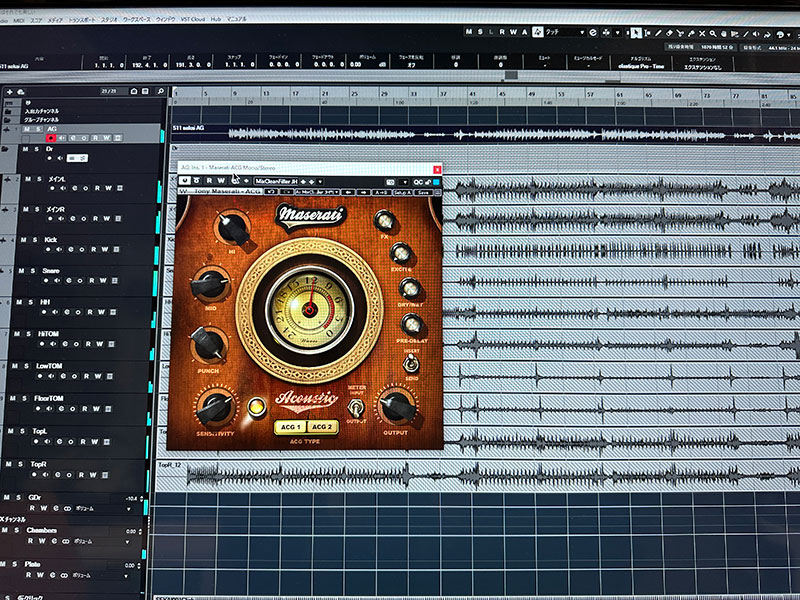Select the Comp hand tool

(723, 34)
